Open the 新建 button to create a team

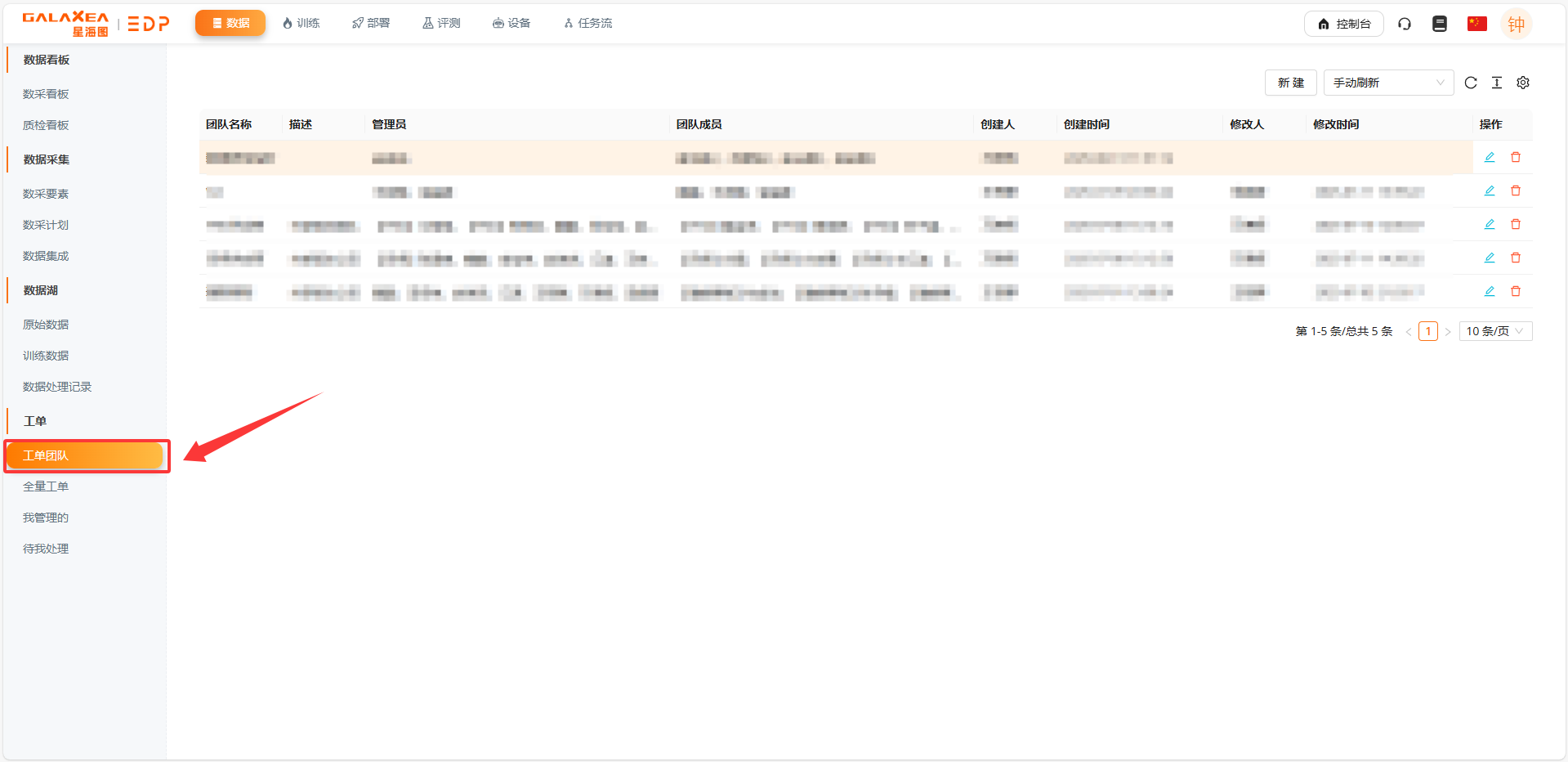click(x=1290, y=82)
